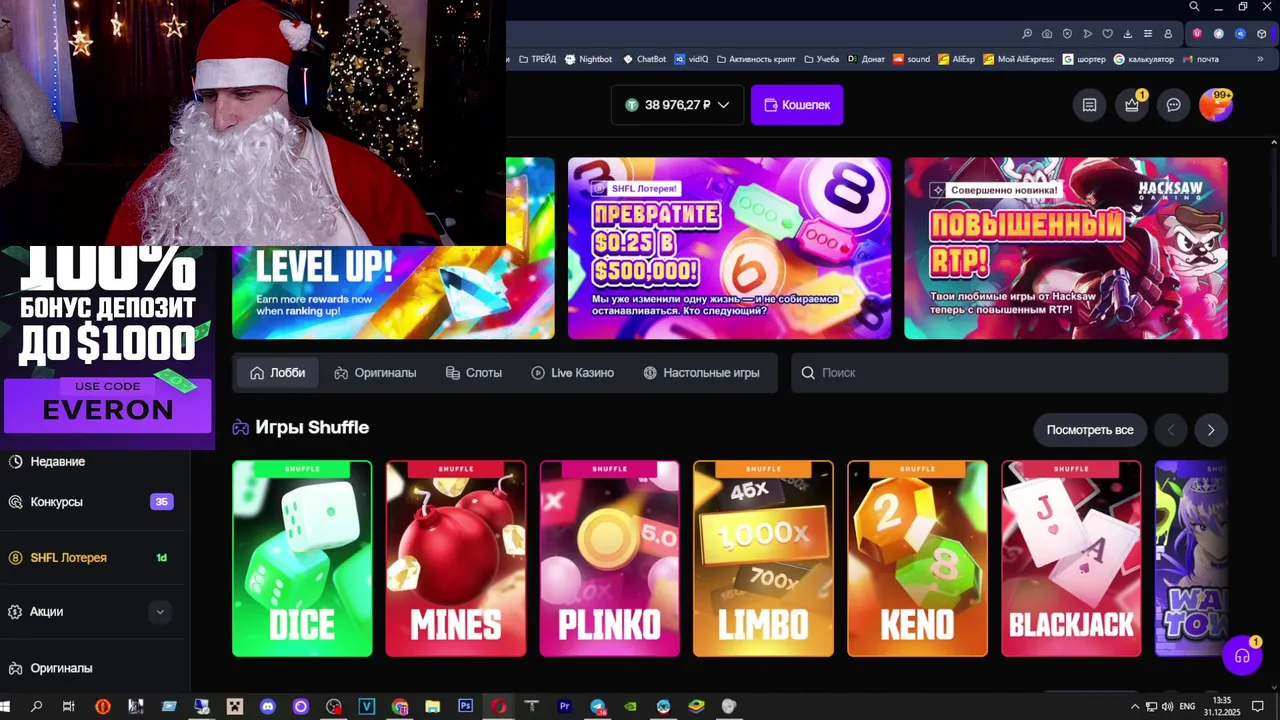Expand the 38 976,27 ₽ balance dropdown
1280x720 pixels.
click(x=677, y=105)
